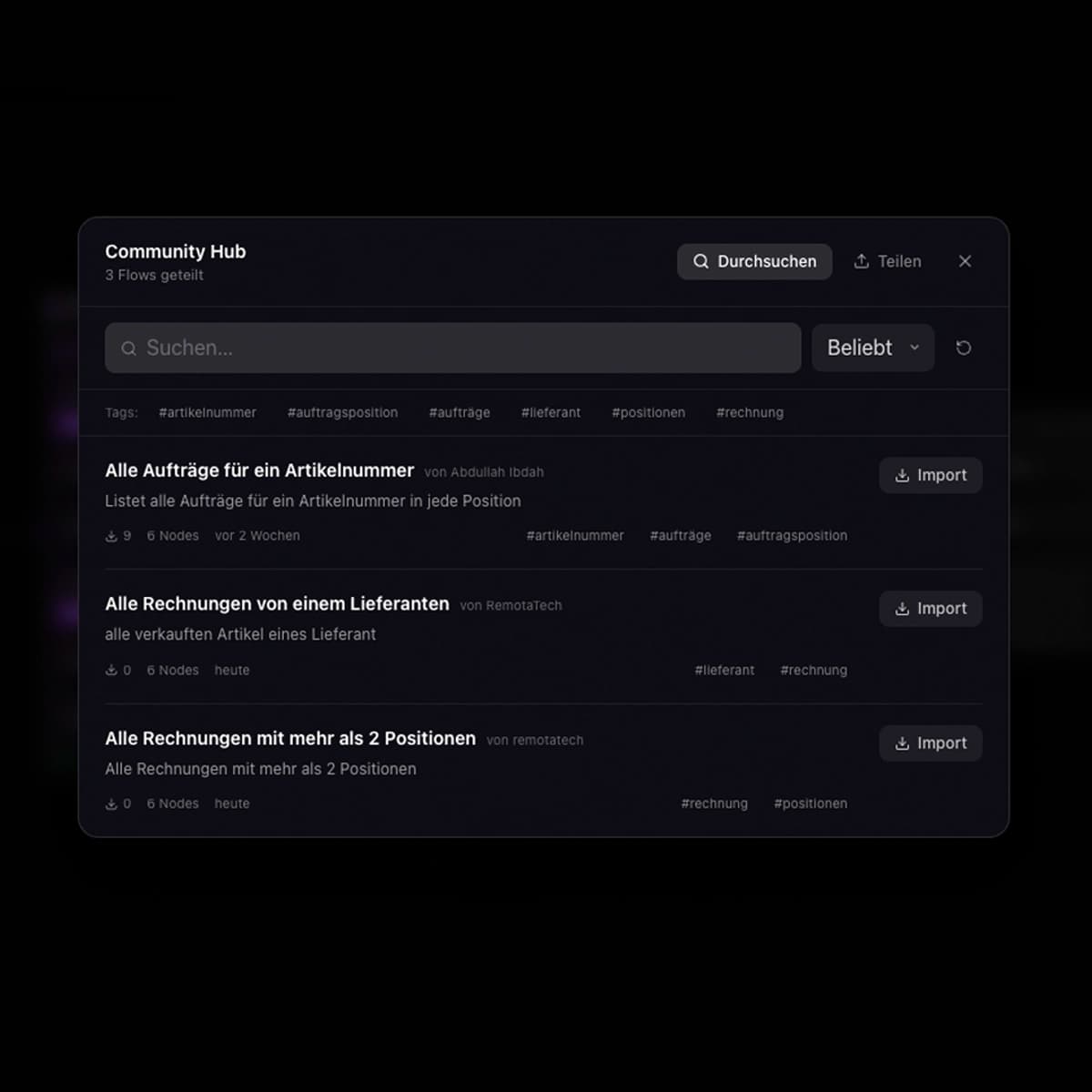Screen dimensions: 1092x1092
Task: Click the chevron next to Beliebt
Action: pyautogui.click(x=915, y=348)
